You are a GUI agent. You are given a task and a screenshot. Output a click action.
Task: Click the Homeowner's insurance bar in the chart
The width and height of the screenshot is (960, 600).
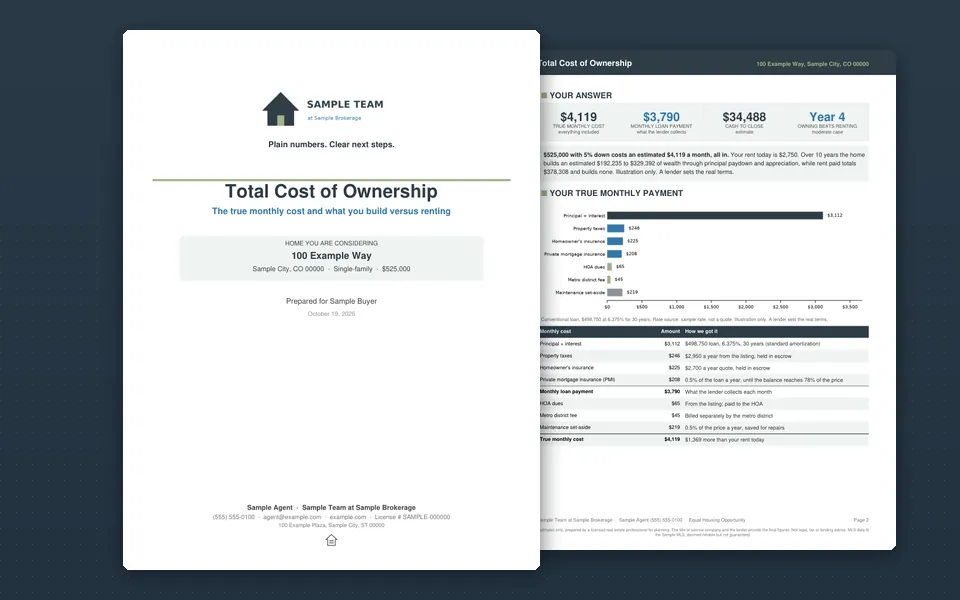(615, 241)
